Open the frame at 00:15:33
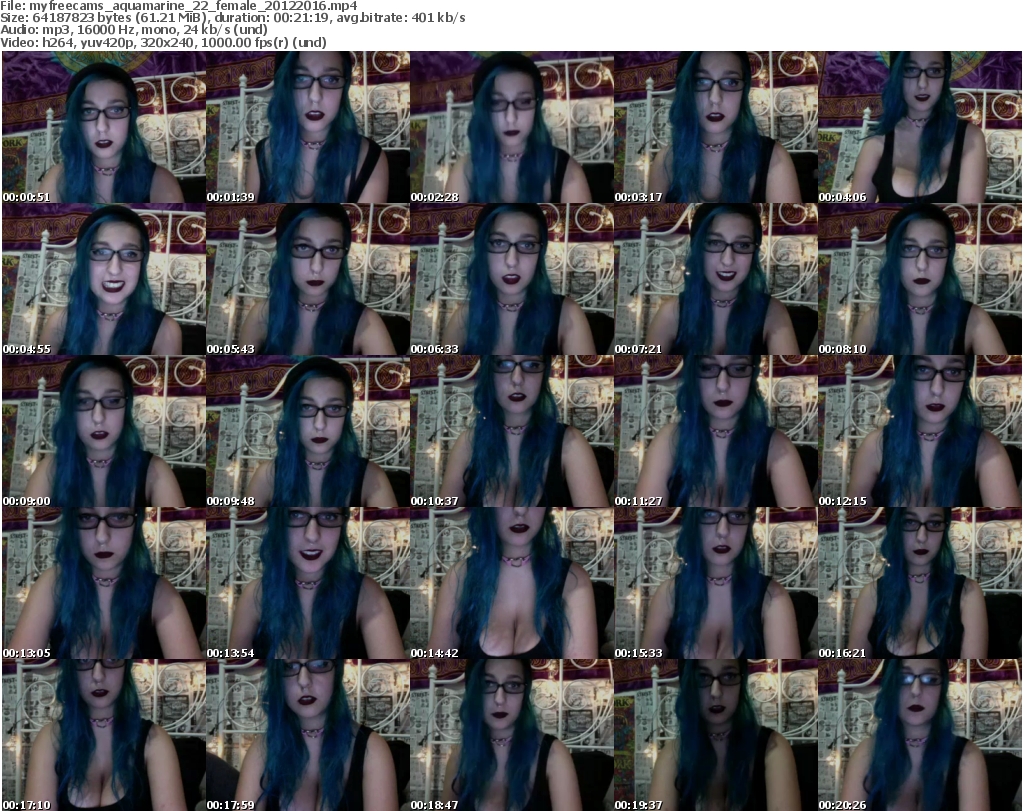1024x811 pixels. point(715,583)
